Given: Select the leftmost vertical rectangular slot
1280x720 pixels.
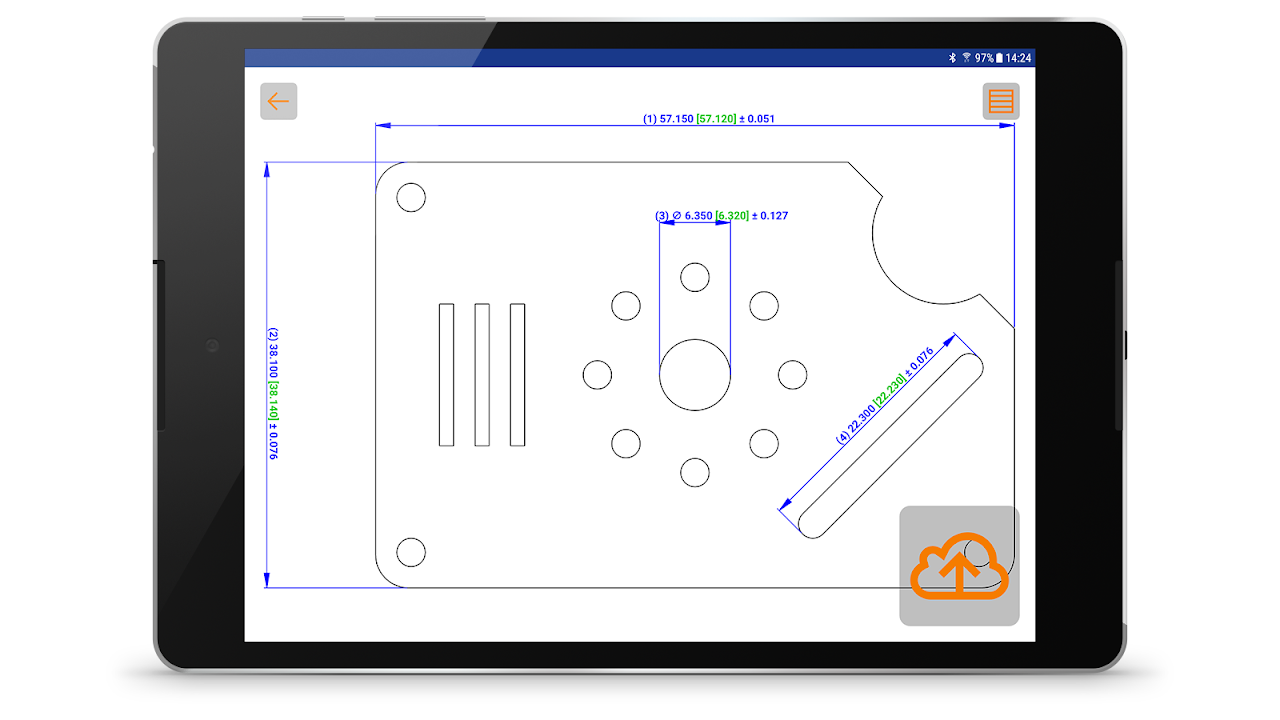Looking at the screenshot, I should [x=446, y=374].
